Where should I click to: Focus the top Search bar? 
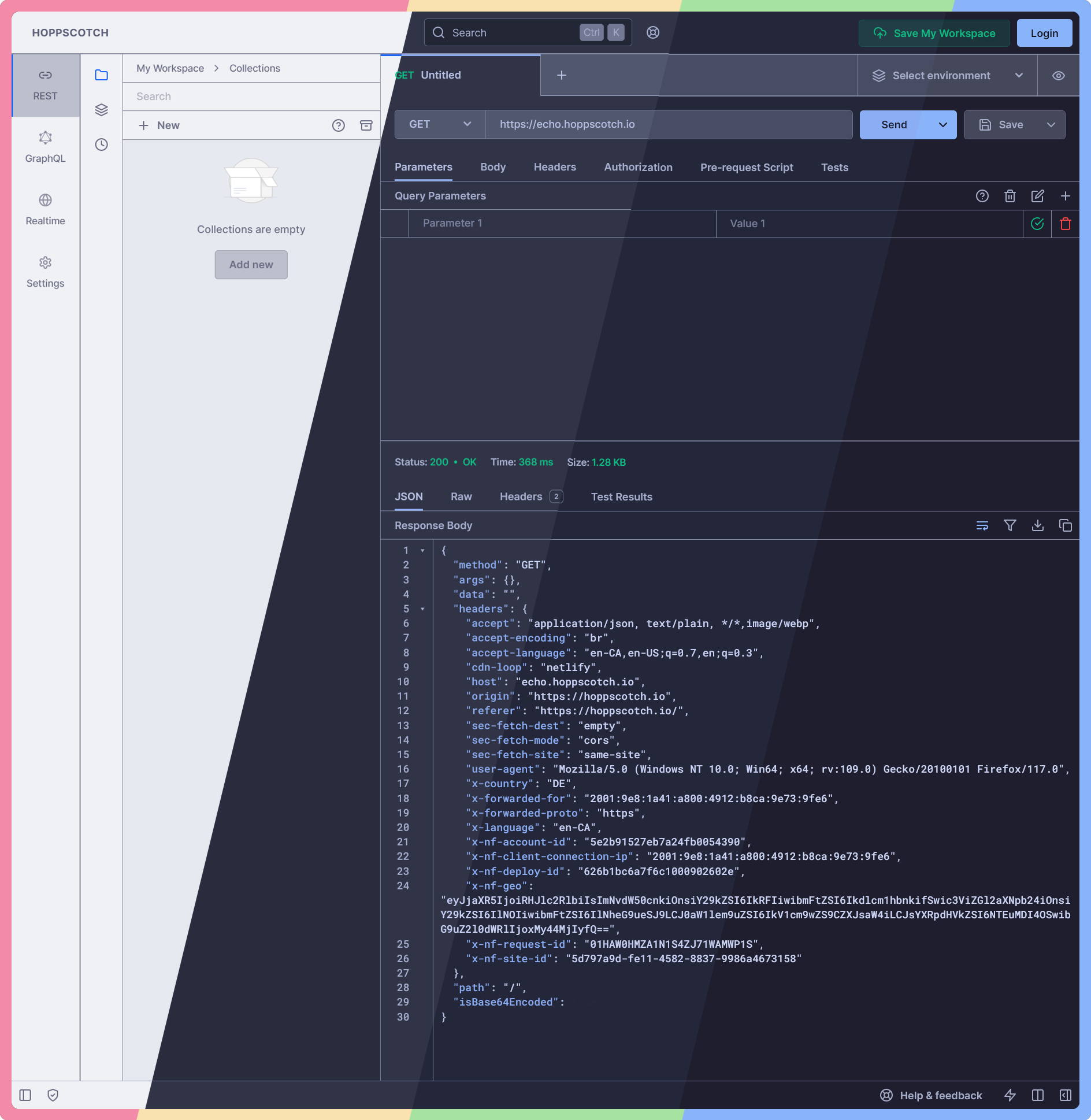point(528,32)
